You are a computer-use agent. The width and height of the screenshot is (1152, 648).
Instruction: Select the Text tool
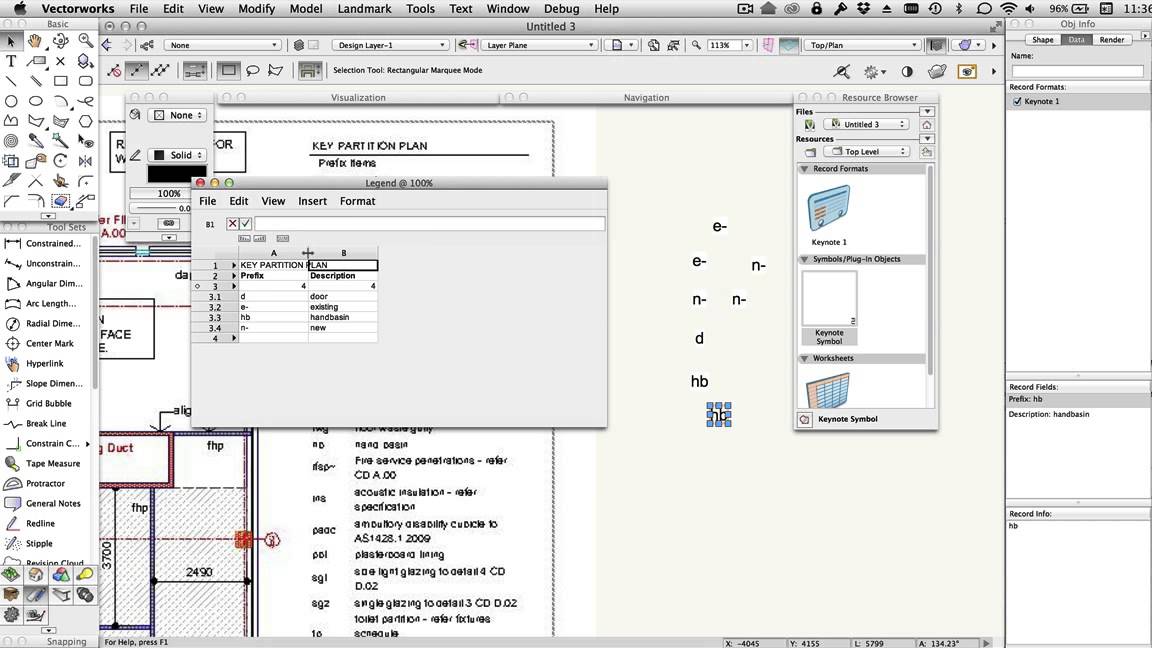pos(11,61)
